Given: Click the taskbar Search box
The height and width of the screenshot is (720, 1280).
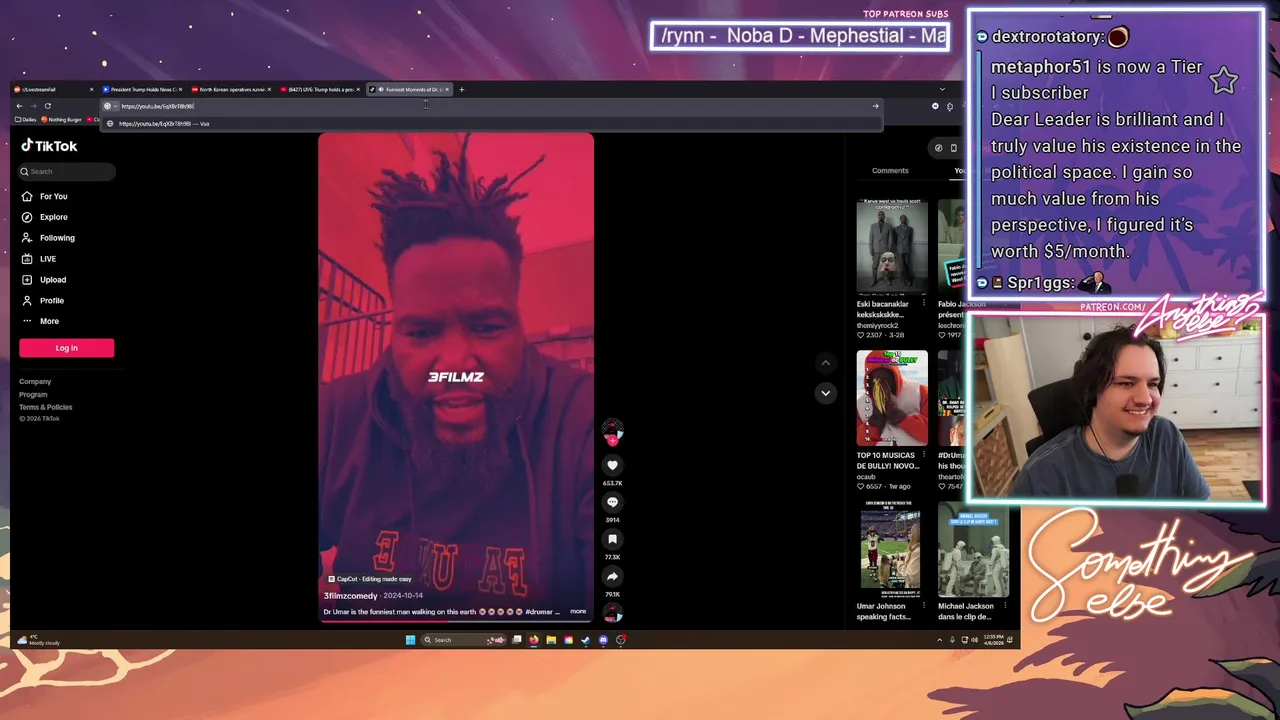Looking at the screenshot, I should (463, 640).
